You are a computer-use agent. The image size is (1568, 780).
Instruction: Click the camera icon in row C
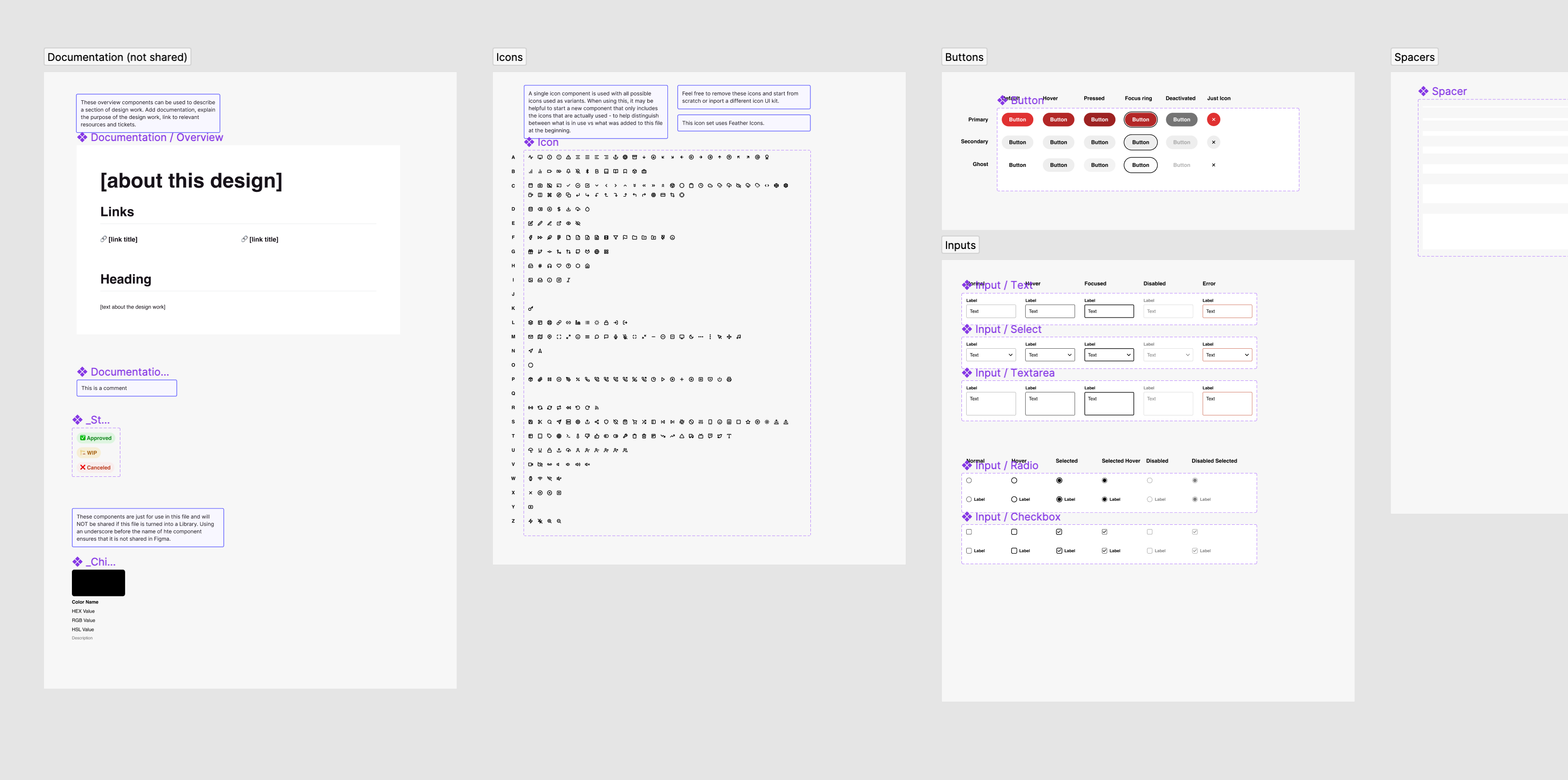[x=540, y=186]
